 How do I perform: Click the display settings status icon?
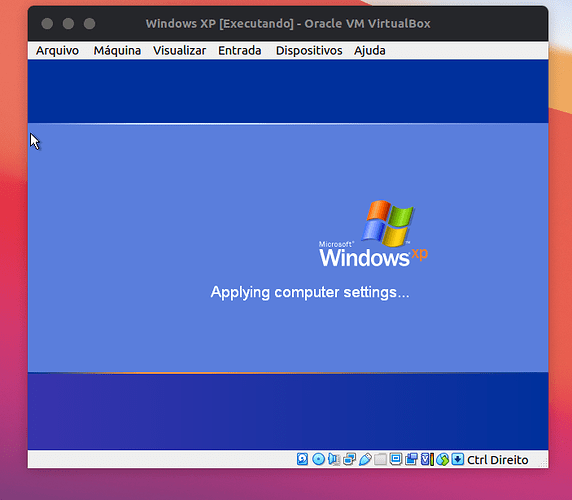[396, 459]
